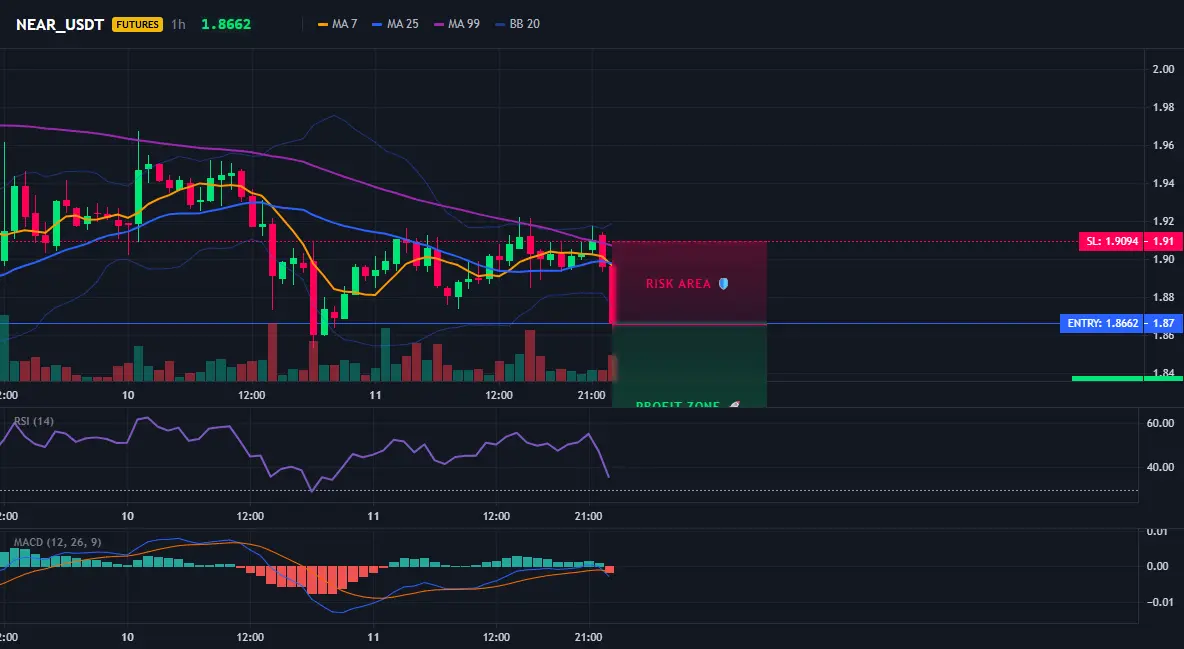Click the 40.00 level on RSI axis

(x=1160, y=468)
